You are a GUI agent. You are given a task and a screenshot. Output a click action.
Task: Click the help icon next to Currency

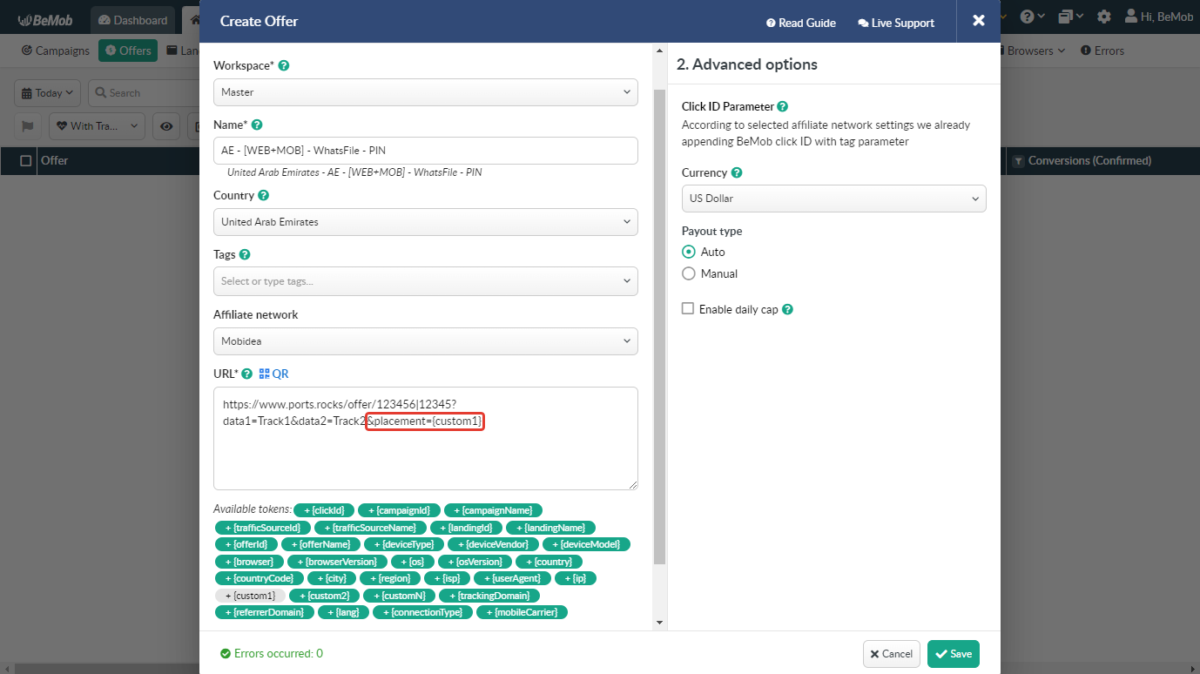737,173
